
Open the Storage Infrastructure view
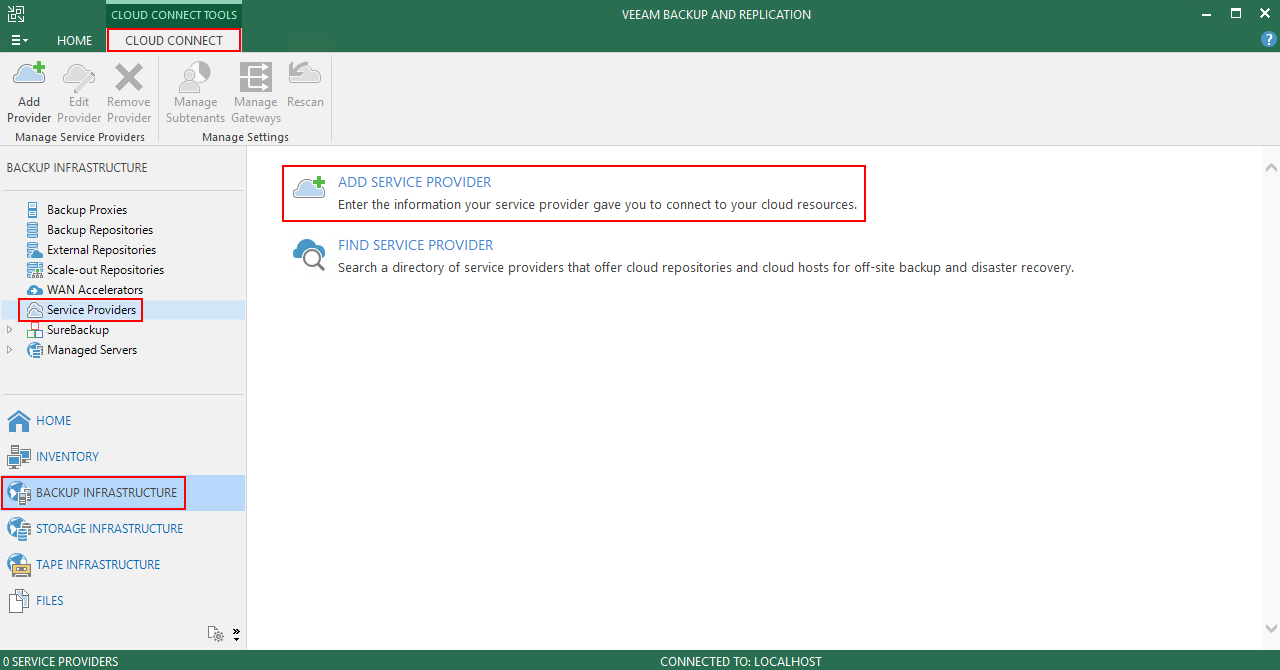(x=109, y=528)
